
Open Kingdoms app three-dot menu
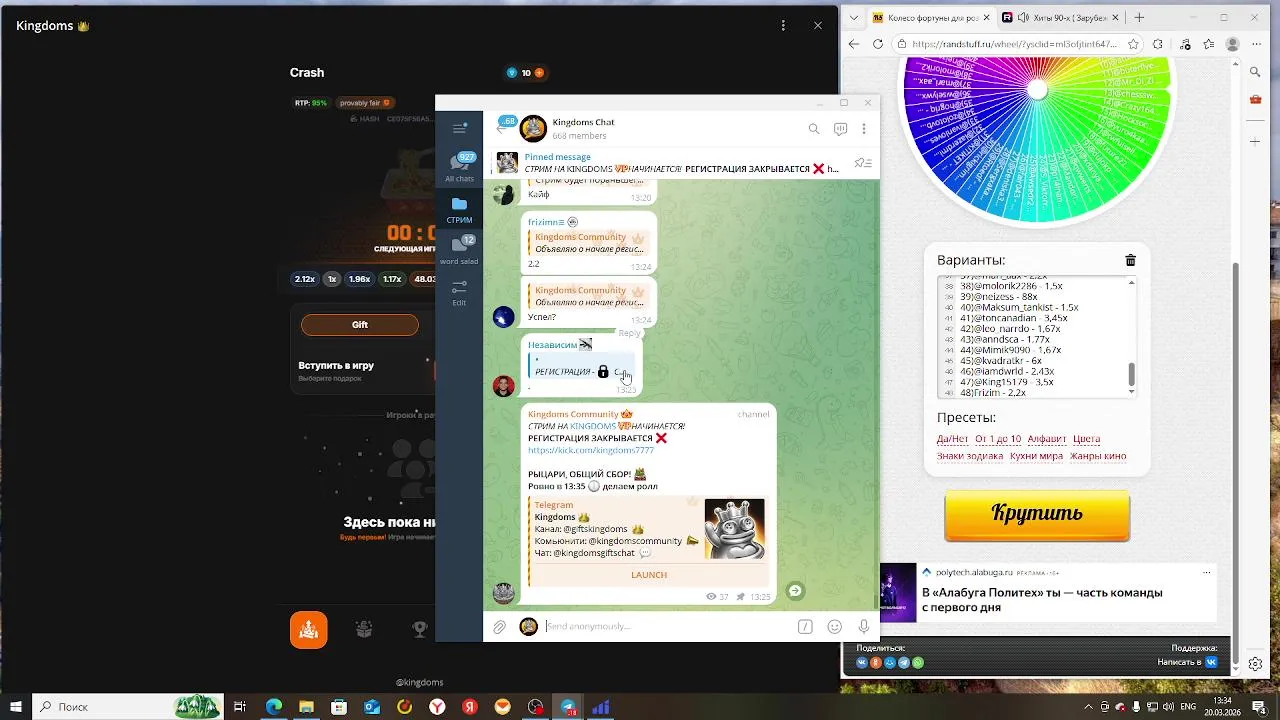point(783,25)
